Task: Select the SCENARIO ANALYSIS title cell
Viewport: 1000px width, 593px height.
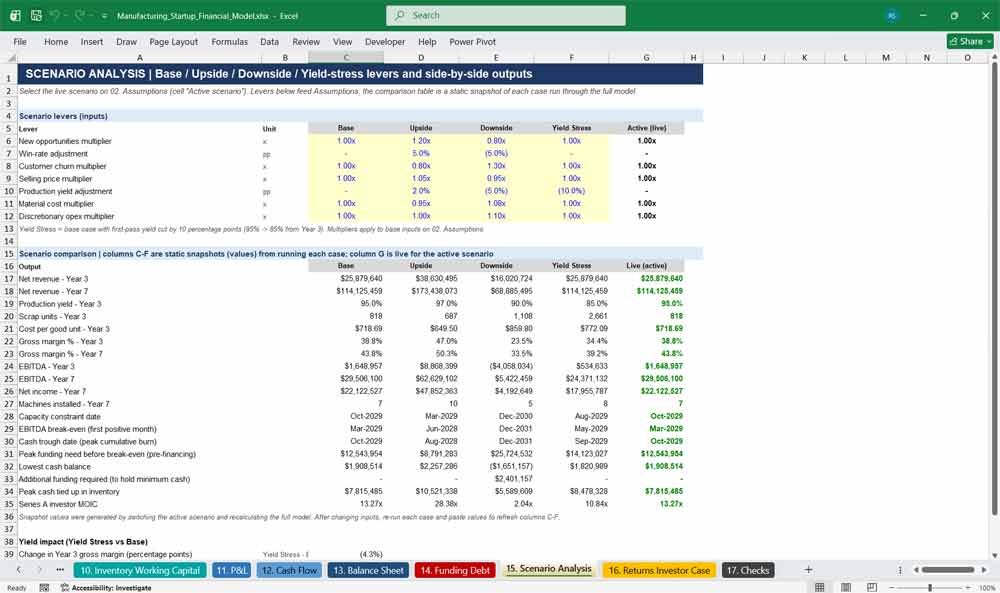Action: [360, 74]
